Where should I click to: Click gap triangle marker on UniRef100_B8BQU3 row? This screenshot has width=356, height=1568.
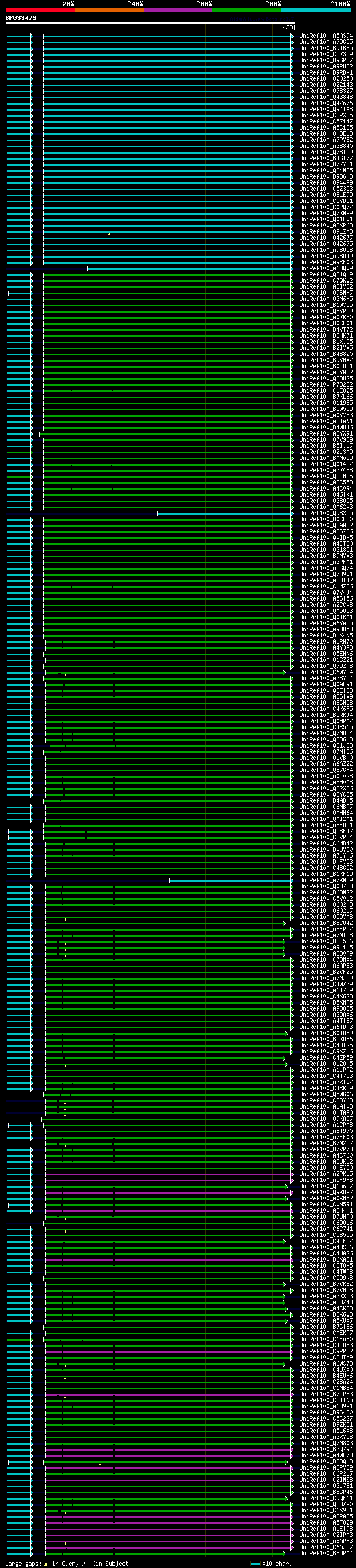[100, 1463]
